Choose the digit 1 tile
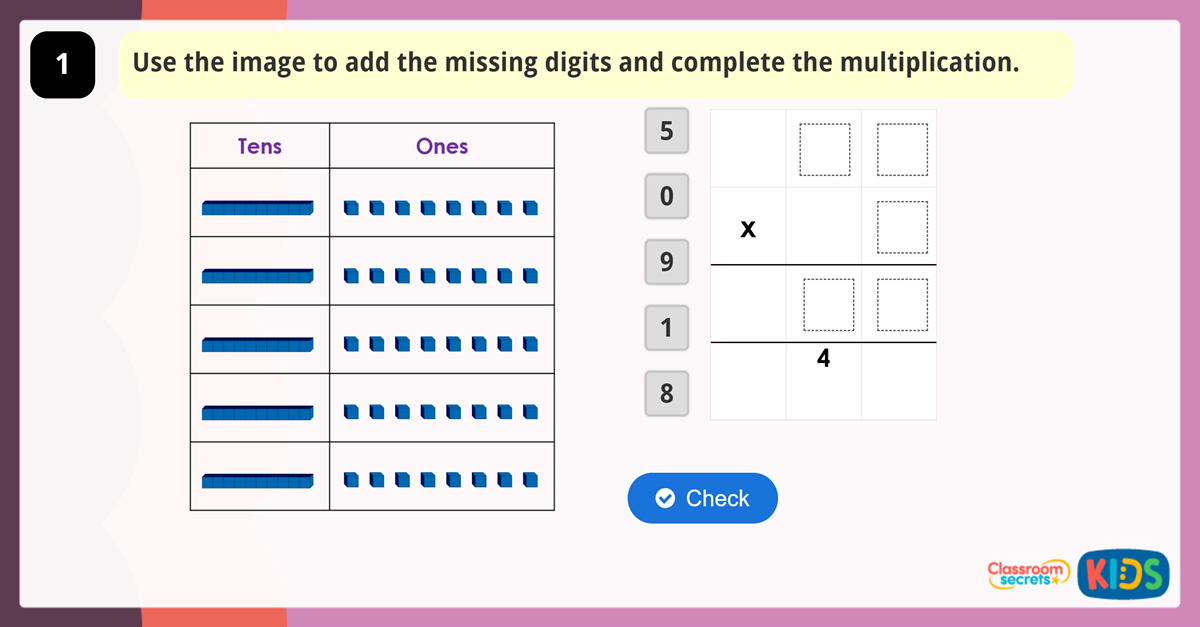Image resolution: width=1200 pixels, height=627 pixels. click(667, 327)
